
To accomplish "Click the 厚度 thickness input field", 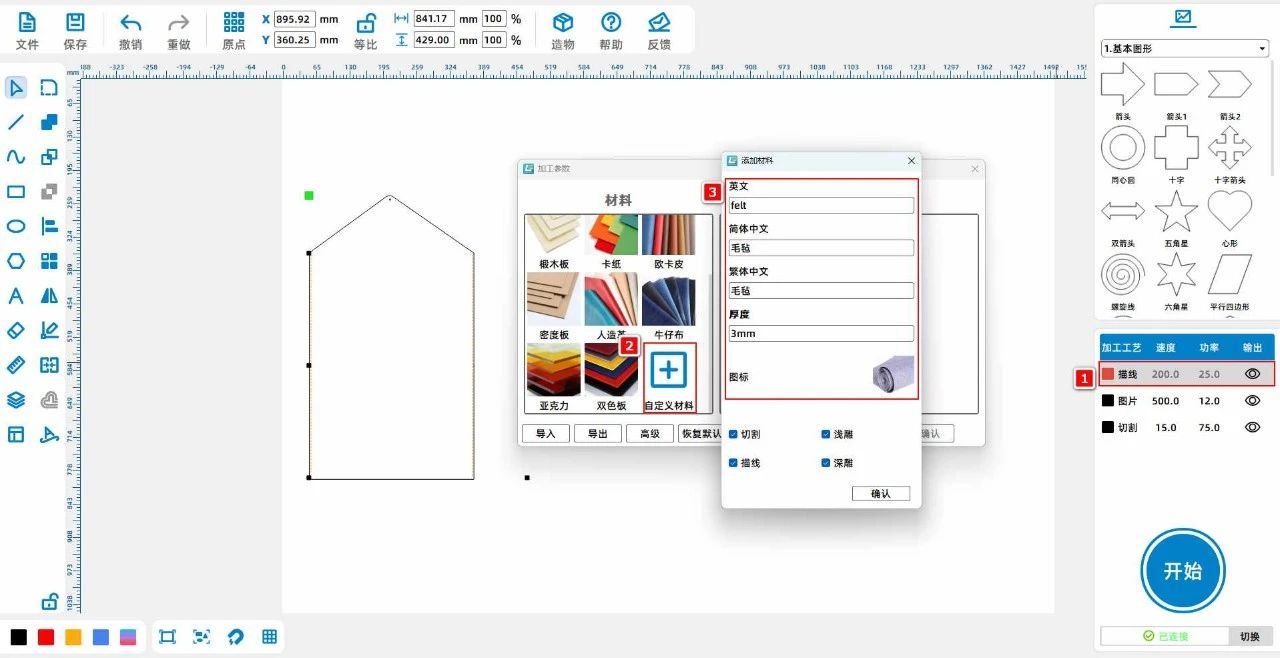I will coord(821,333).
